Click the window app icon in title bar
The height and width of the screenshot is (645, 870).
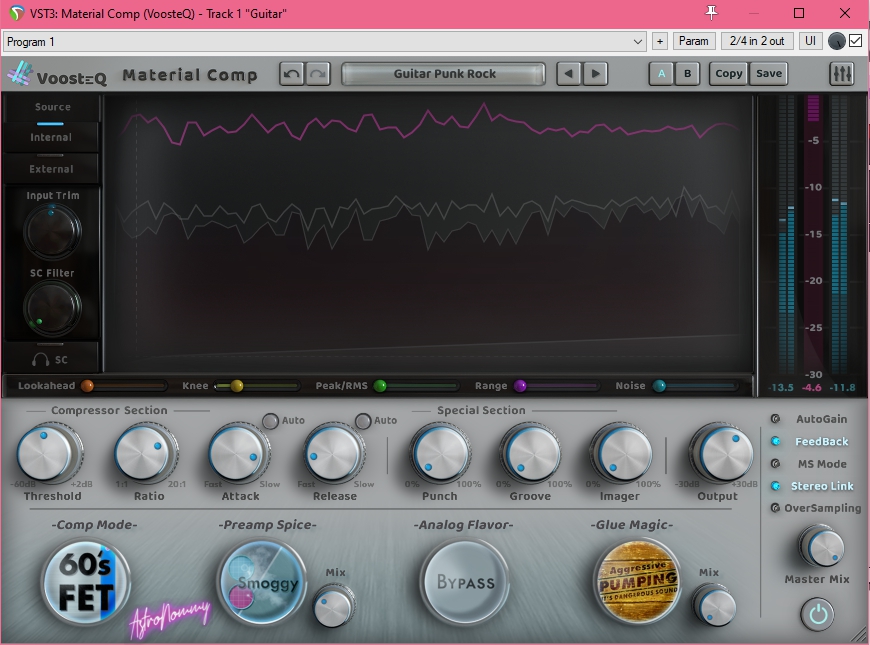[x=17, y=13]
